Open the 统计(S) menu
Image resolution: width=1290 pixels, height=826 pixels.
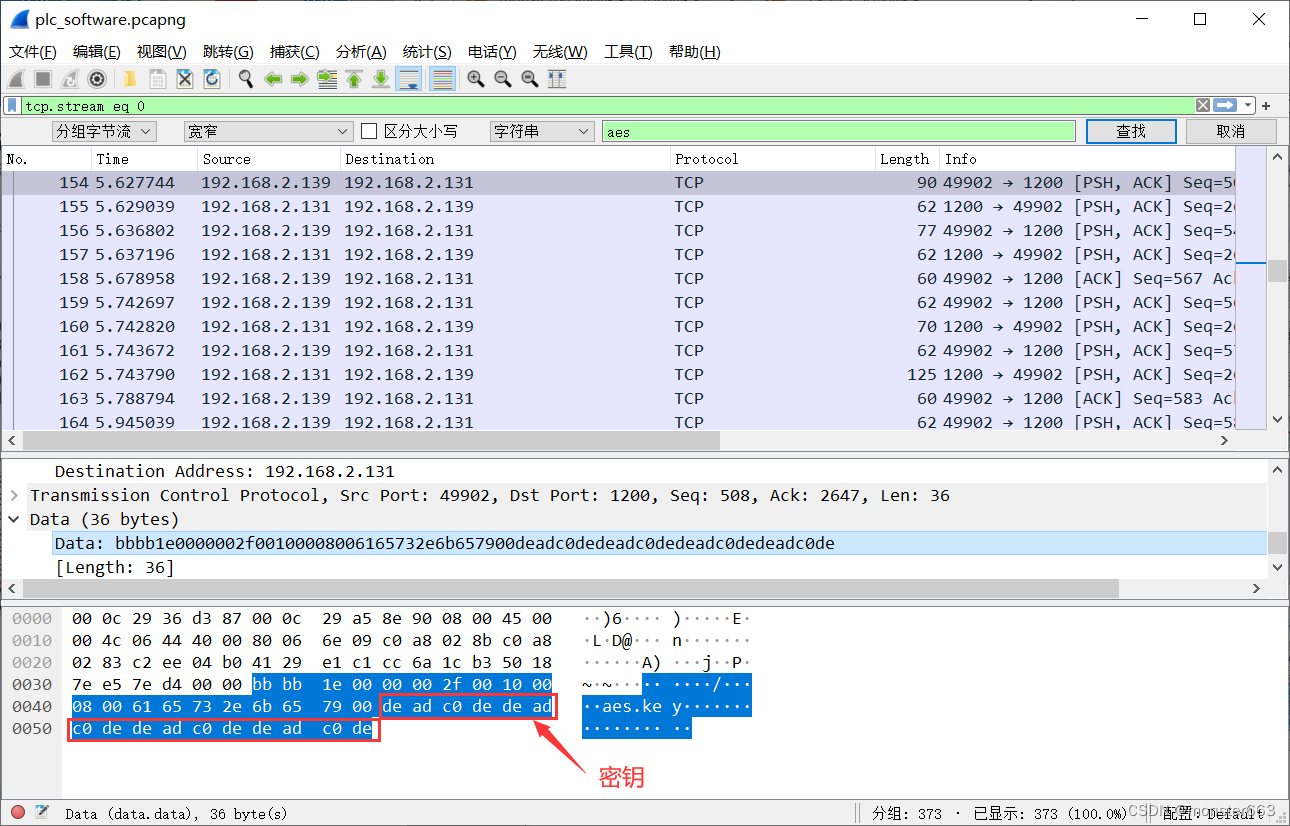(x=427, y=52)
